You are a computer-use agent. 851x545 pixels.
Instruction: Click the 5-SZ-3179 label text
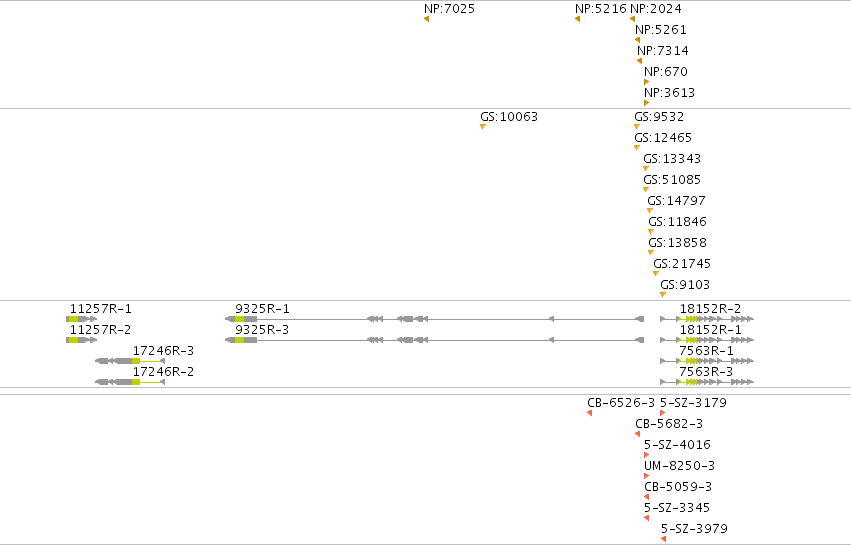(694, 403)
